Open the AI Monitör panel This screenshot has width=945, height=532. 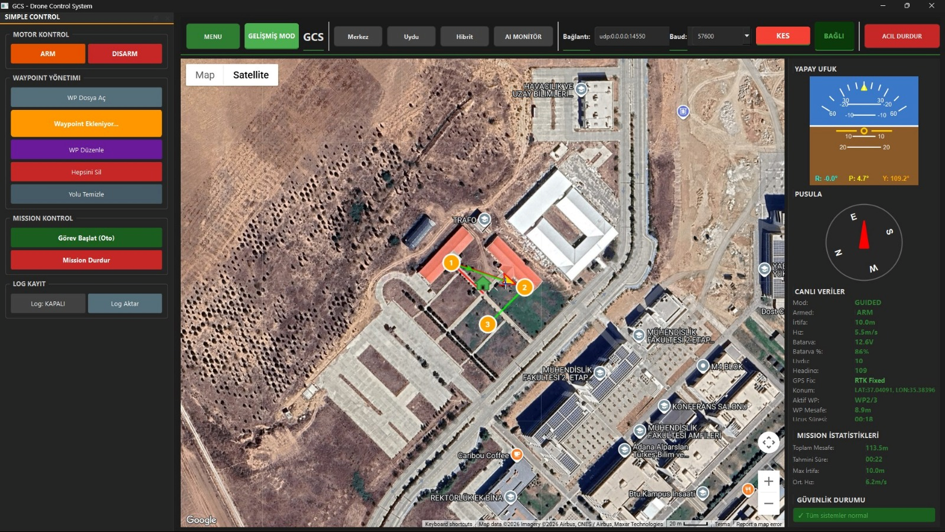523,37
